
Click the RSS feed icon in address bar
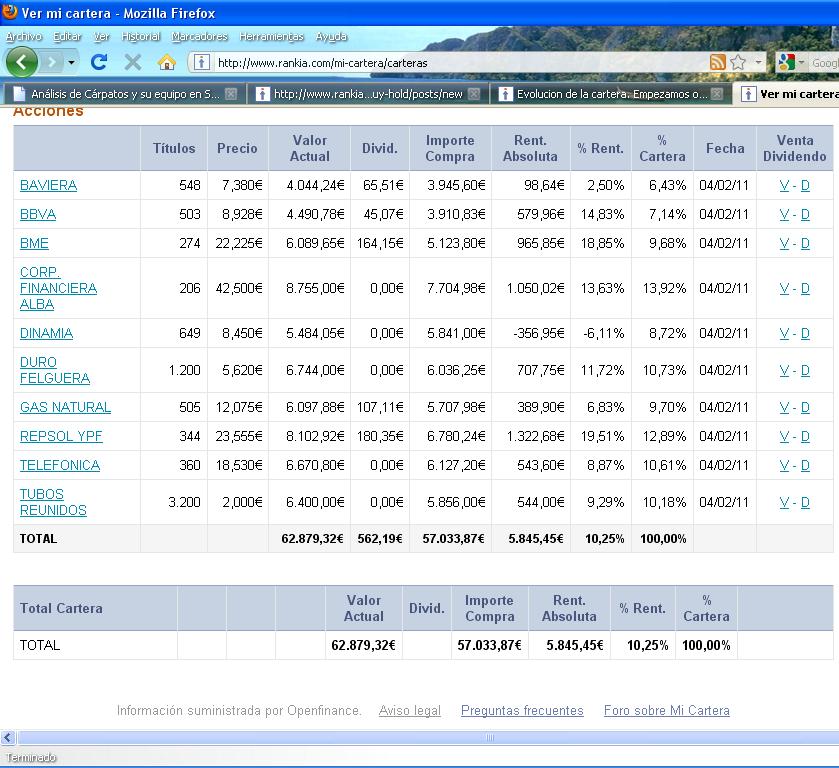pyautogui.click(x=717, y=62)
